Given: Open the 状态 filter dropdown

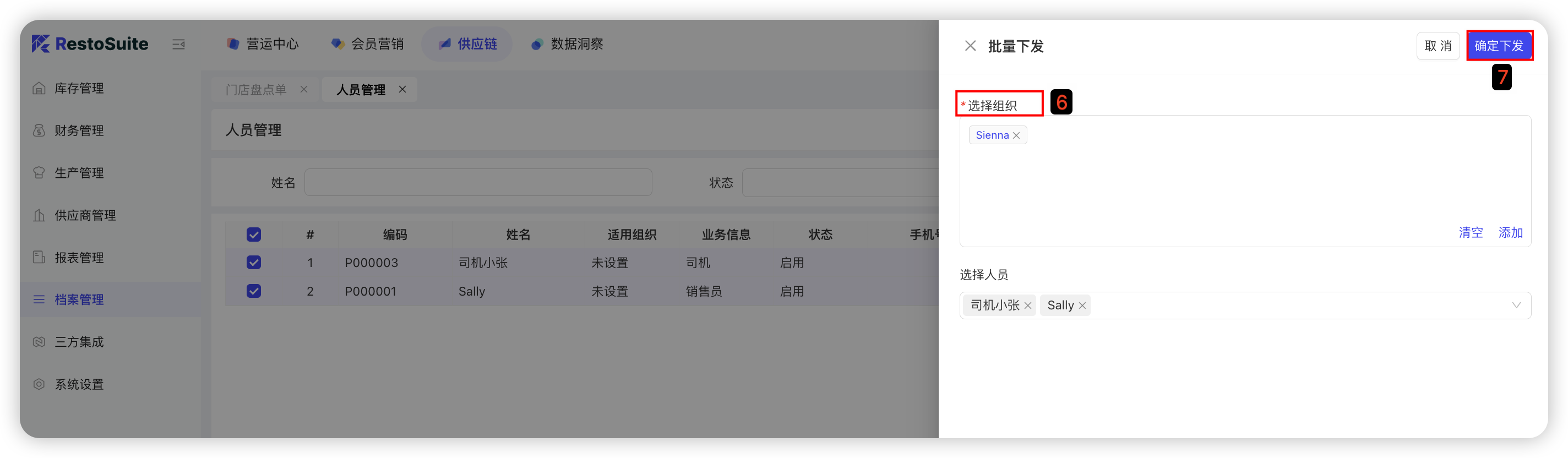Looking at the screenshot, I should (x=840, y=183).
